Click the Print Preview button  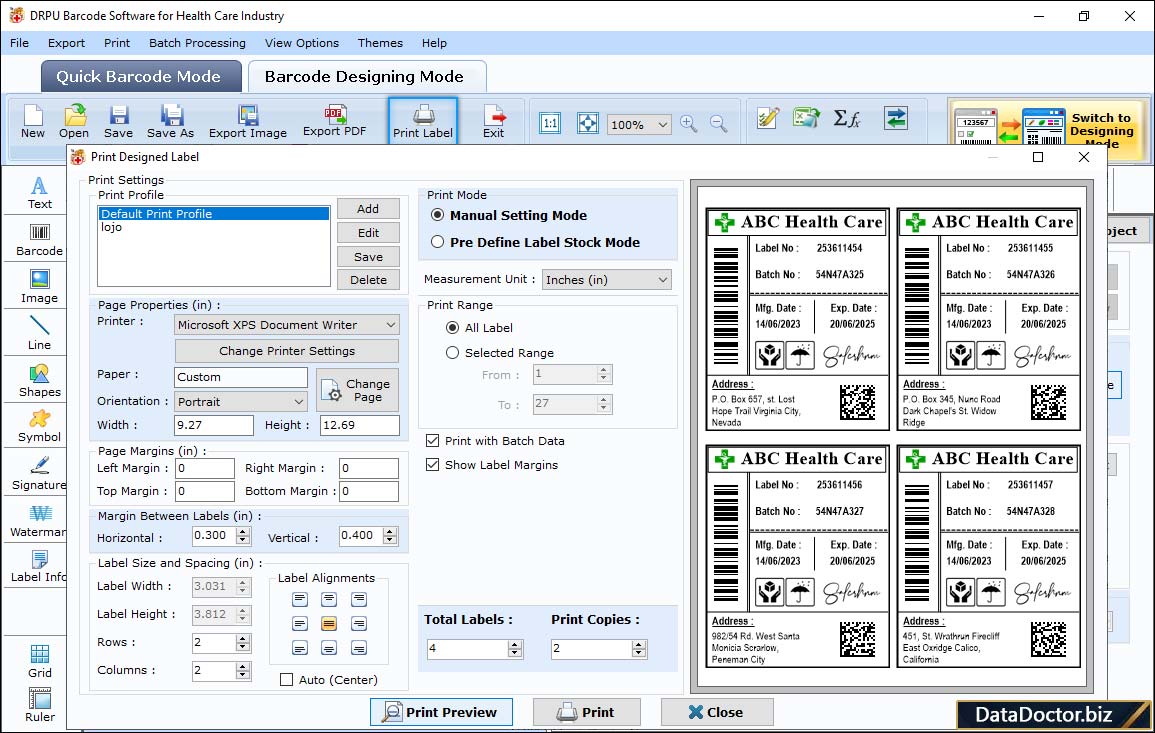tap(441, 712)
